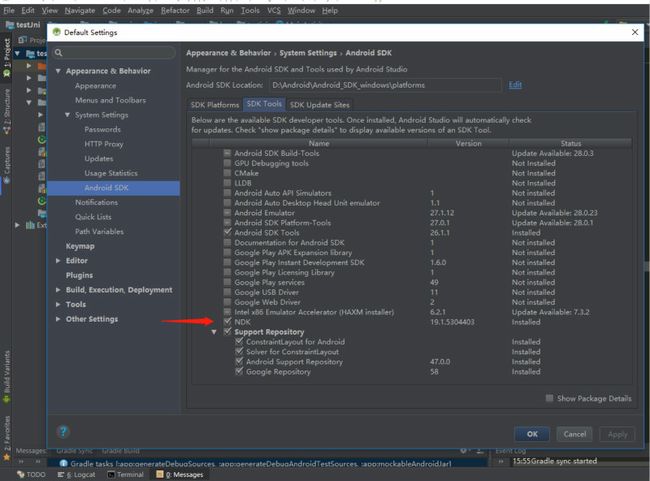This screenshot has height=481, width=650.
Task: Click the settings search field
Action: pyautogui.click(x=114, y=53)
